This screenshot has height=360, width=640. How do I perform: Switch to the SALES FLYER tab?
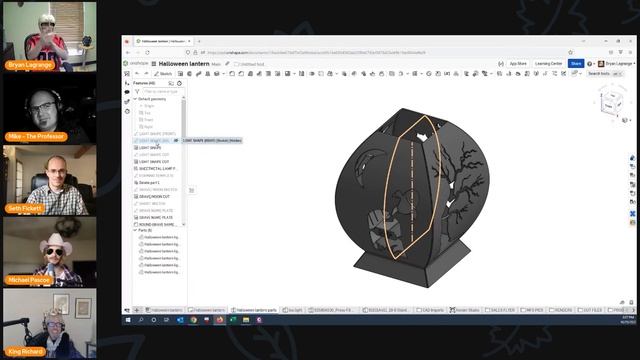[500, 310]
